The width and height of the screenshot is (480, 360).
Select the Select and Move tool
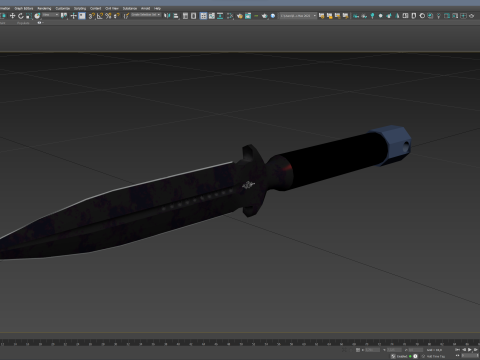pyautogui.click(x=12, y=16)
